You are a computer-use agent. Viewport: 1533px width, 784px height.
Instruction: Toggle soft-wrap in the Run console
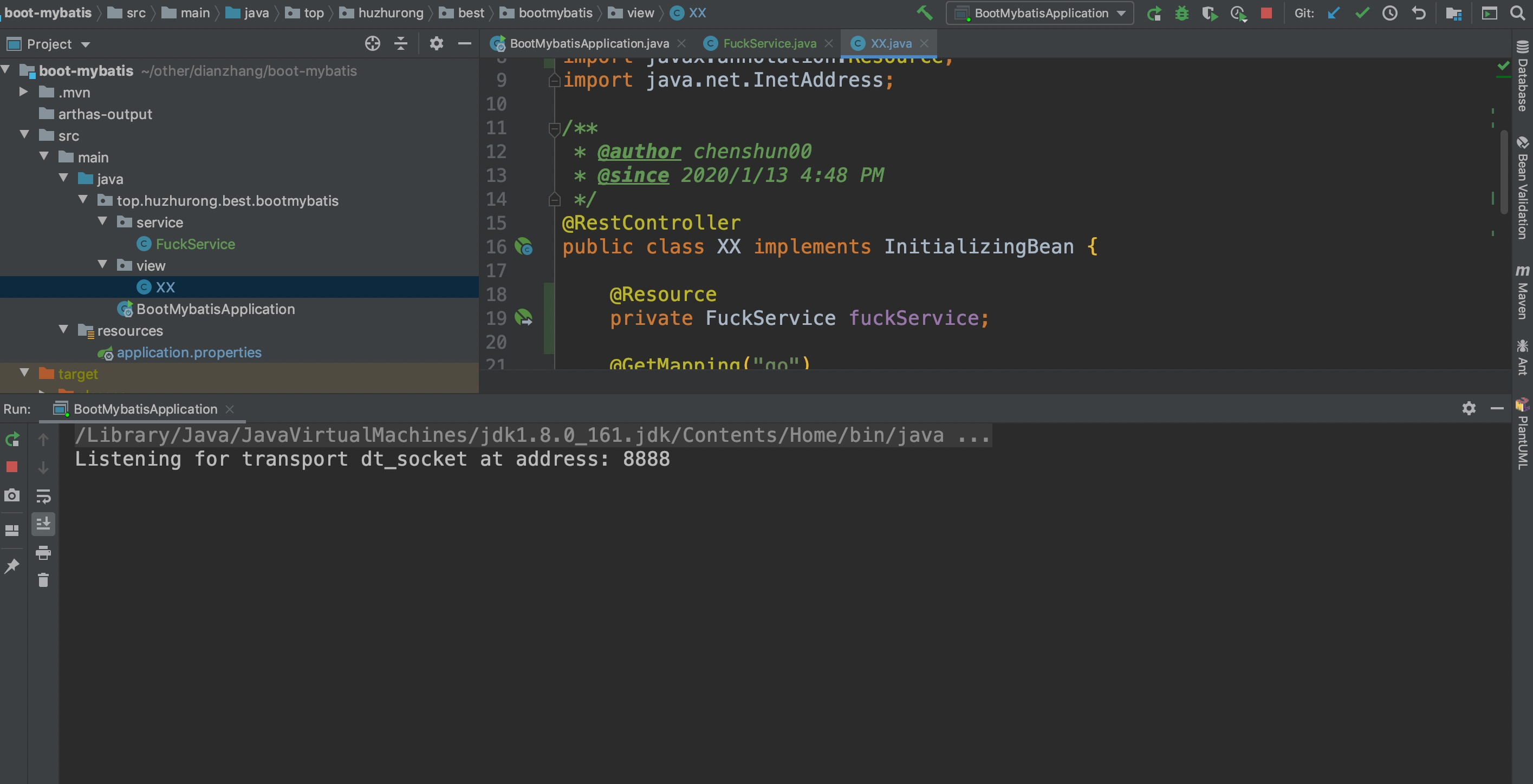43,495
